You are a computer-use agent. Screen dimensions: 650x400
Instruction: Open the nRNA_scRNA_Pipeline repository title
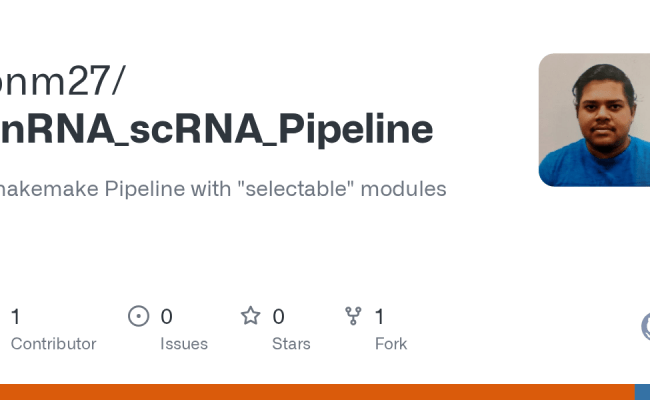click(x=216, y=130)
